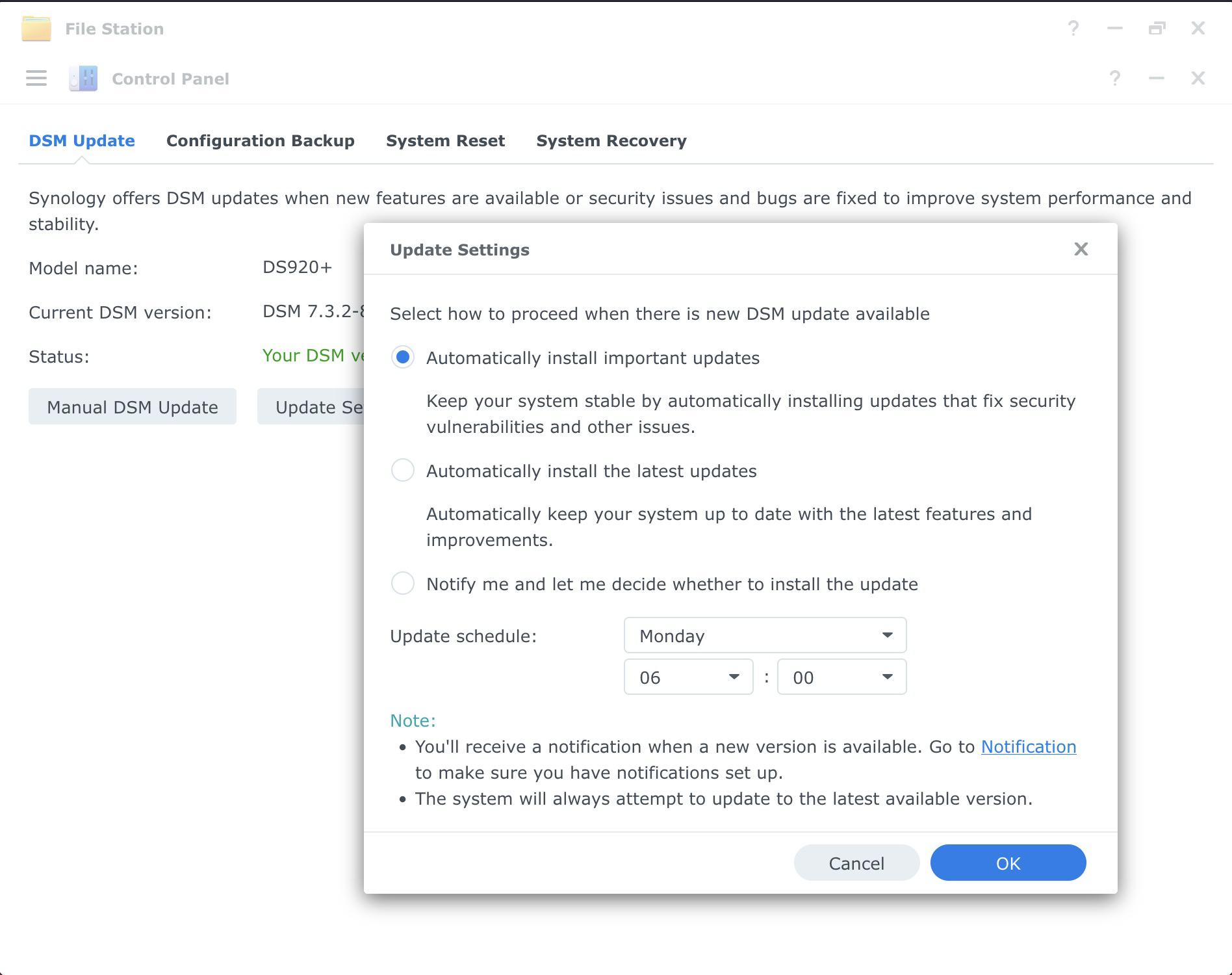Image resolution: width=1232 pixels, height=975 pixels.
Task: Open the Control Panel hamburger menu
Action: (x=36, y=79)
